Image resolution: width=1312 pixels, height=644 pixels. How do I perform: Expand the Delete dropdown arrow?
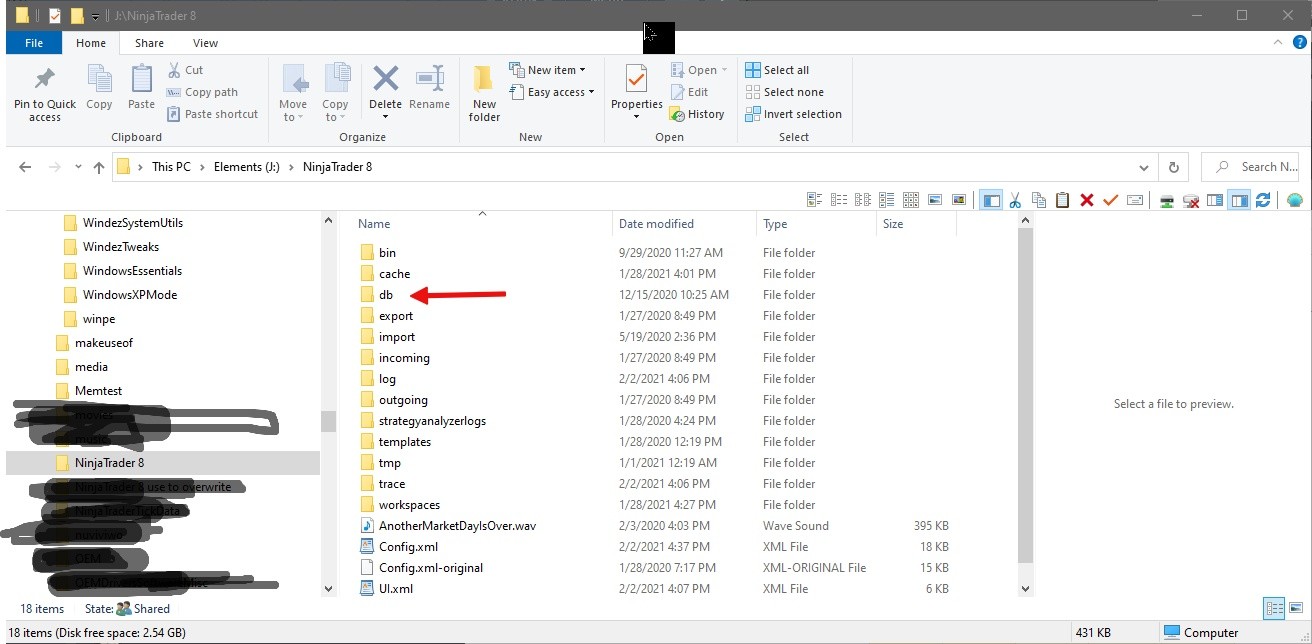tap(385, 117)
